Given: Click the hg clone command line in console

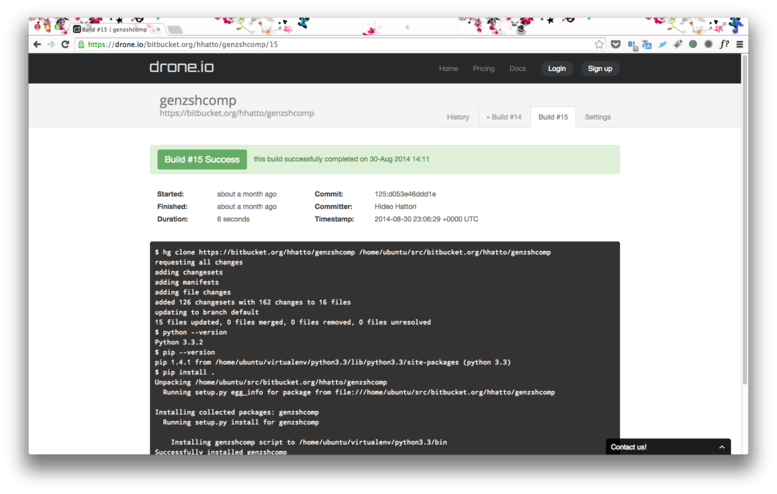Looking at the screenshot, I should point(353,252).
